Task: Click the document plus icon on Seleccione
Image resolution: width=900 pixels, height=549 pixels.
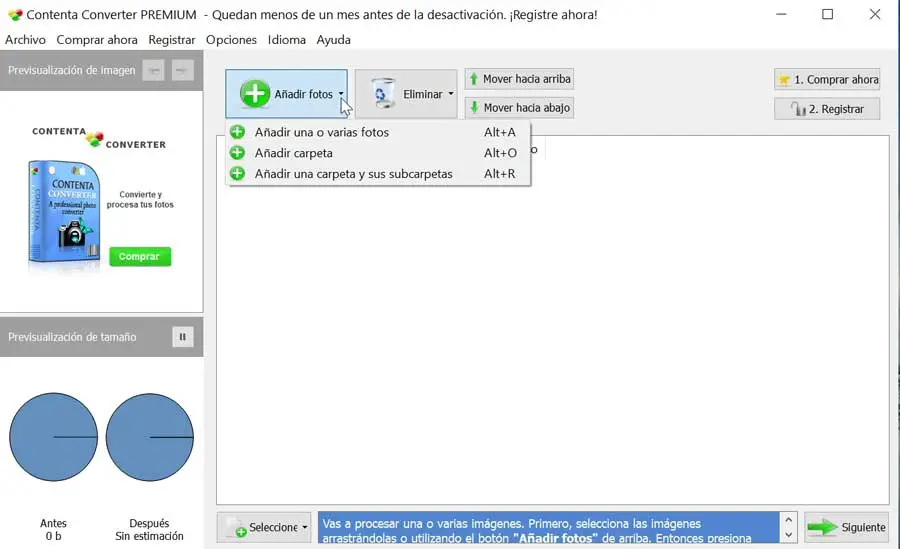Action: coord(236,528)
